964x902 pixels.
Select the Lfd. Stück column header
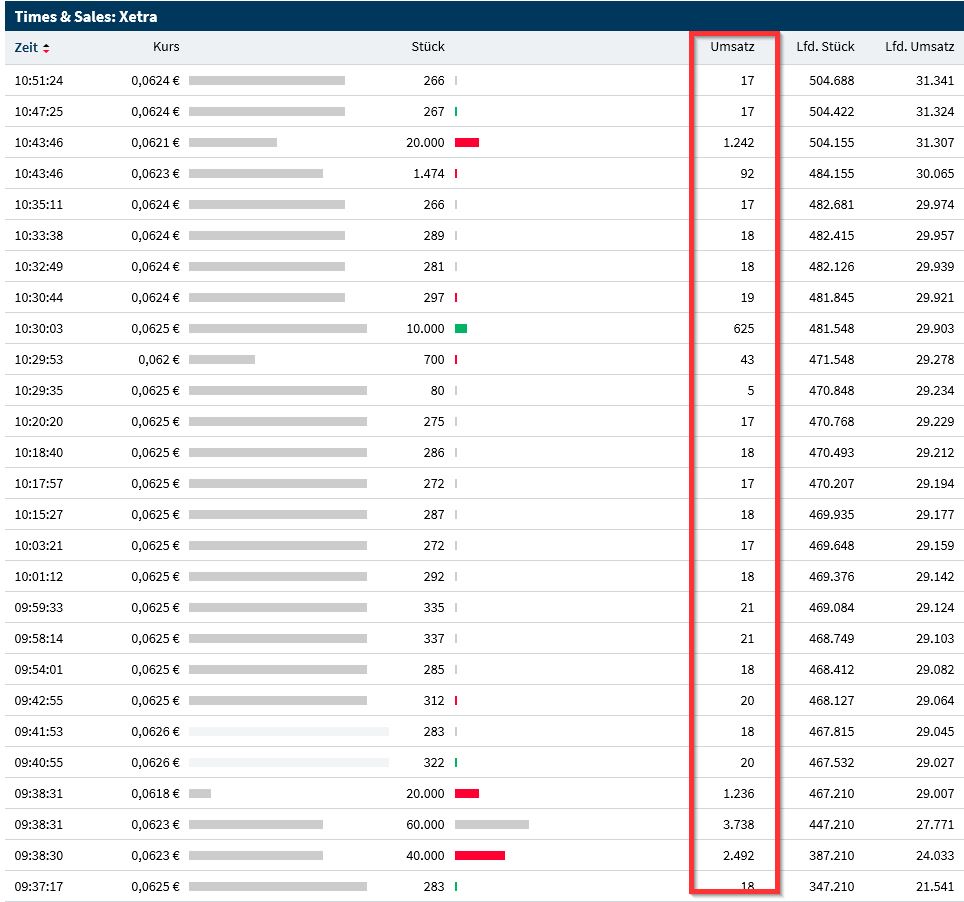point(825,47)
